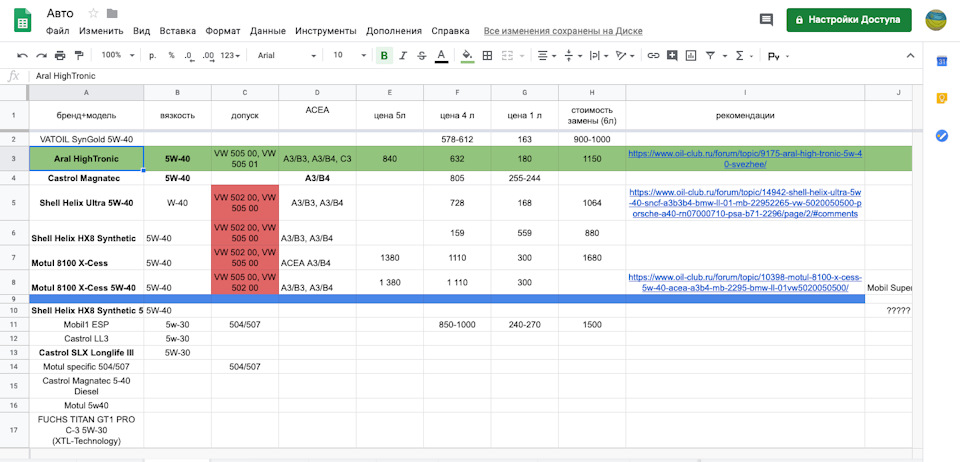Open the Вставка menu

click(178, 31)
